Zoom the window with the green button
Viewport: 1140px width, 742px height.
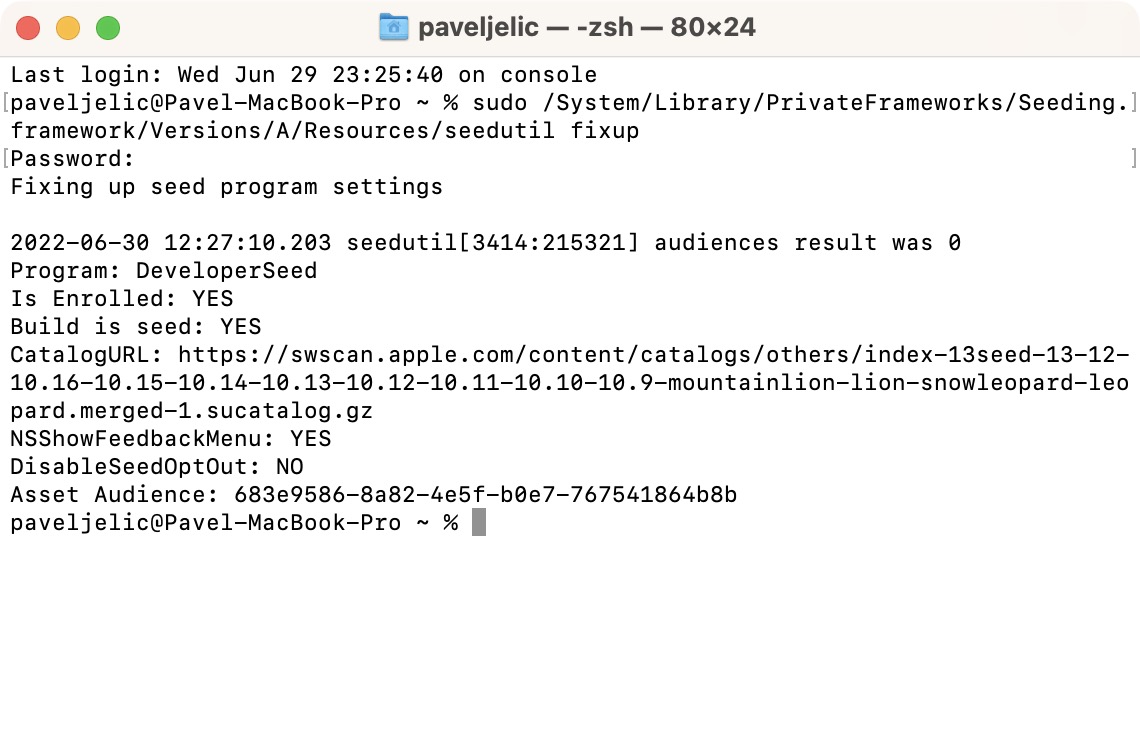pos(108,28)
